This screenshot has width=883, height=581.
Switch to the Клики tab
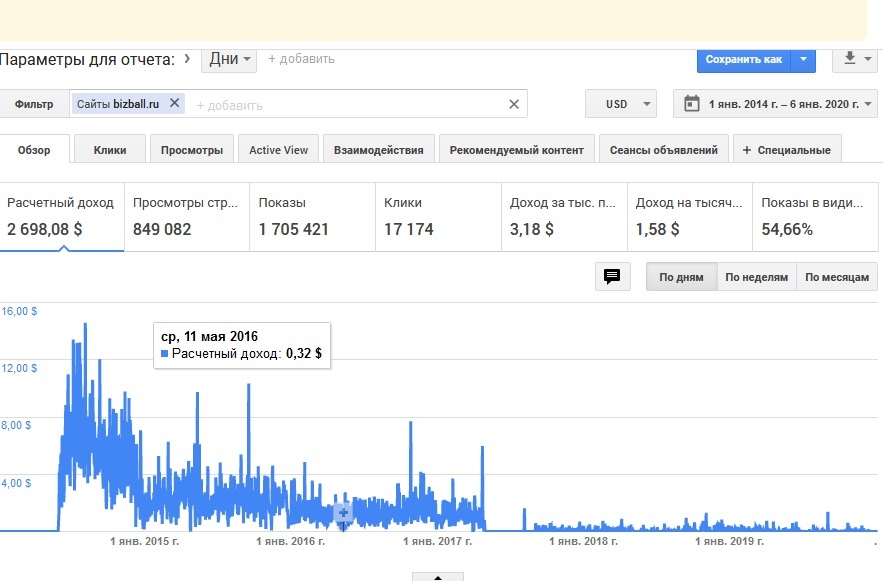tap(110, 150)
